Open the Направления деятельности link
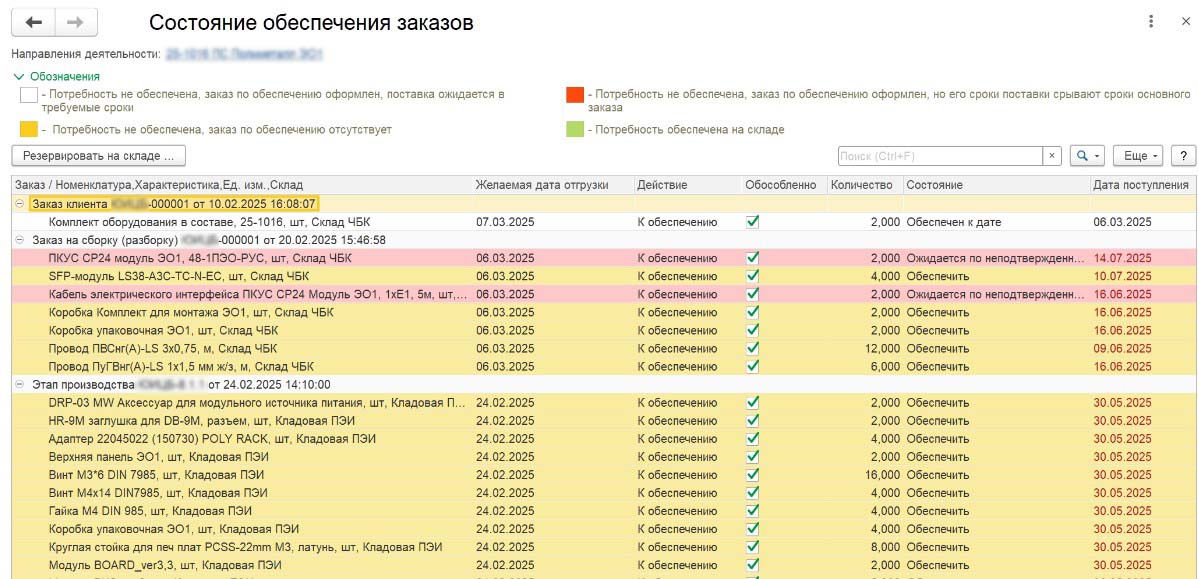This screenshot has width=1198, height=579. (x=244, y=53)
